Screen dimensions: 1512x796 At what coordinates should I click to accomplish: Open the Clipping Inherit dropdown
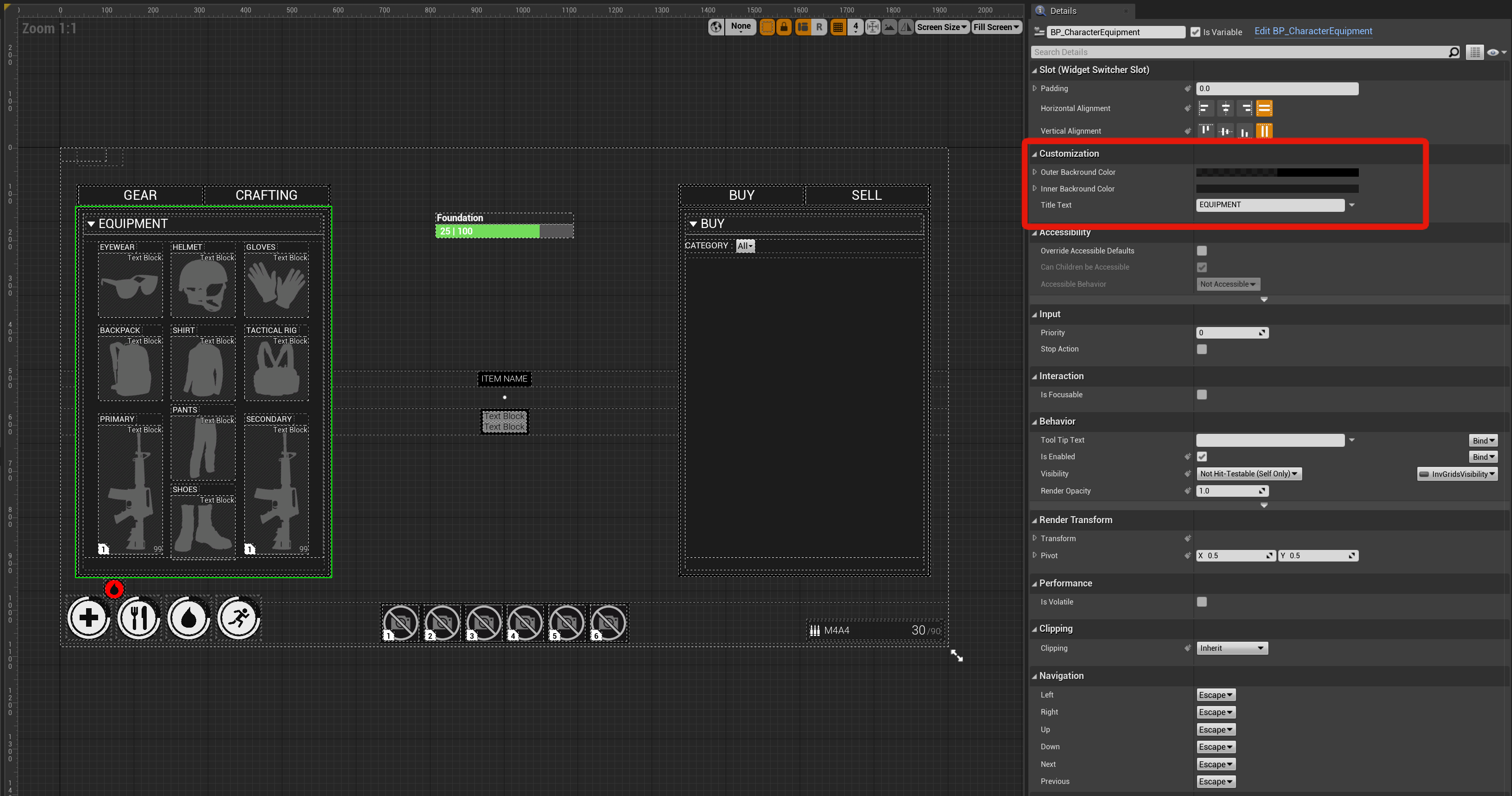coord(1232,648)
